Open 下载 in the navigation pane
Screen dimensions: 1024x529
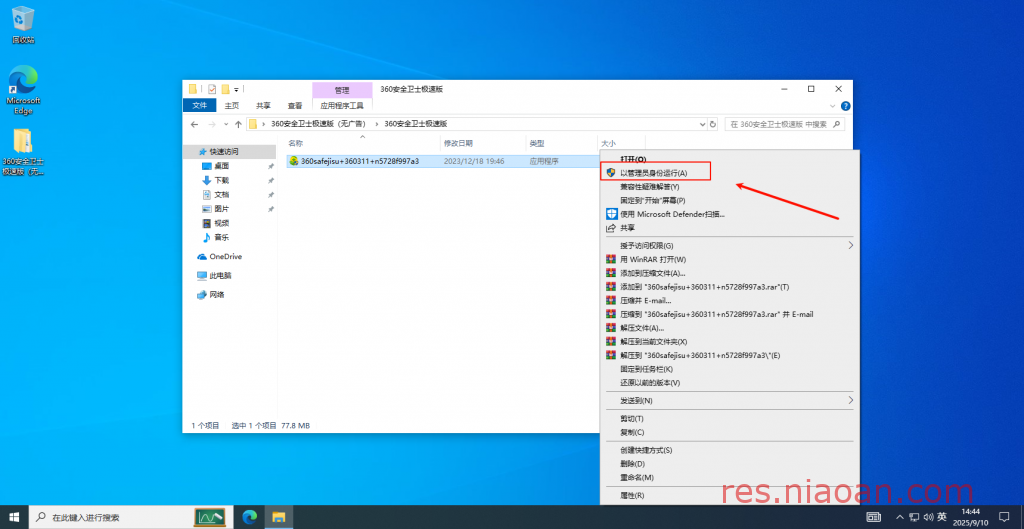(221, 180)
